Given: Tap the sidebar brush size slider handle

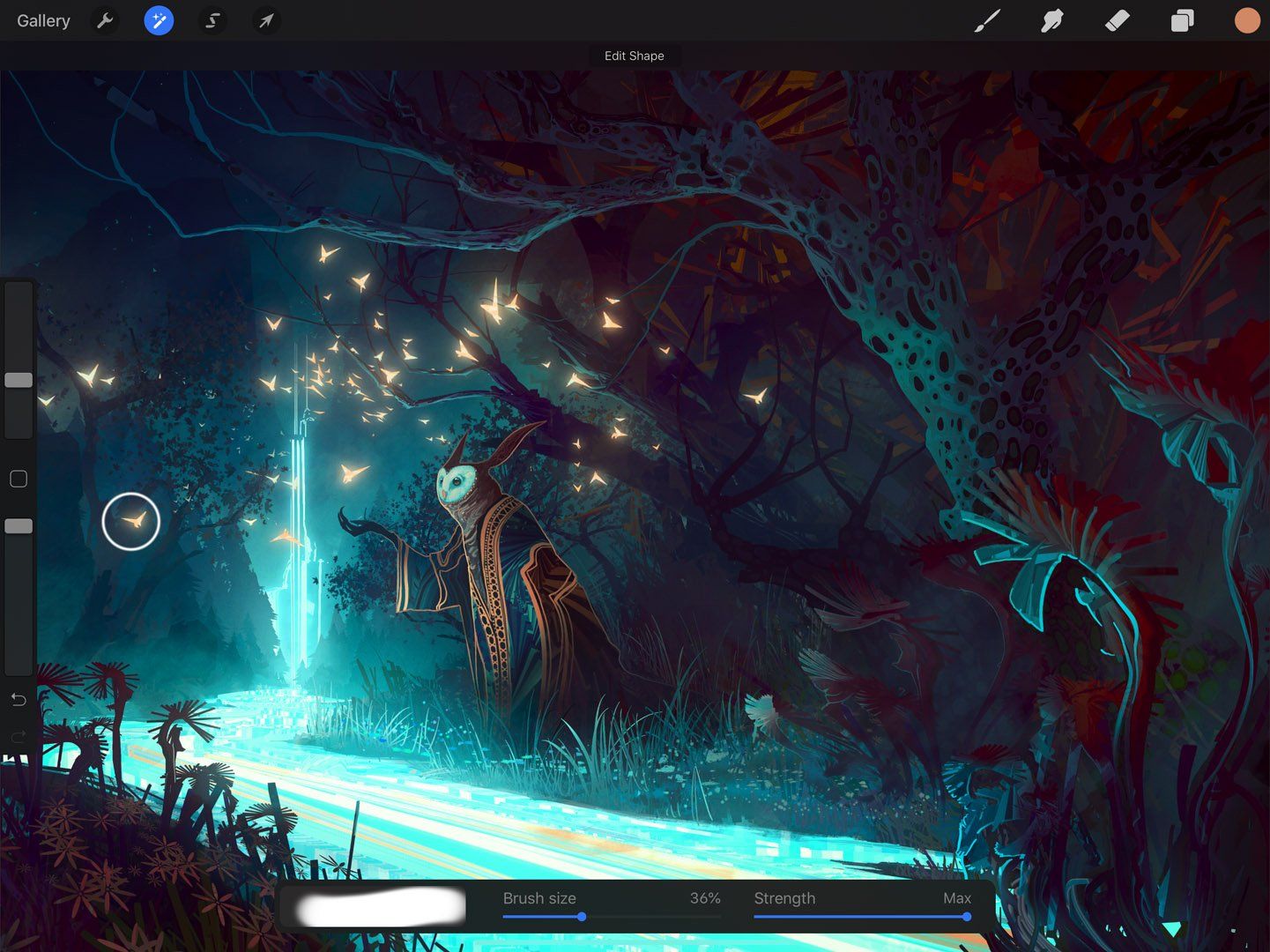Looking at the screenshot, I should [18, 379].
